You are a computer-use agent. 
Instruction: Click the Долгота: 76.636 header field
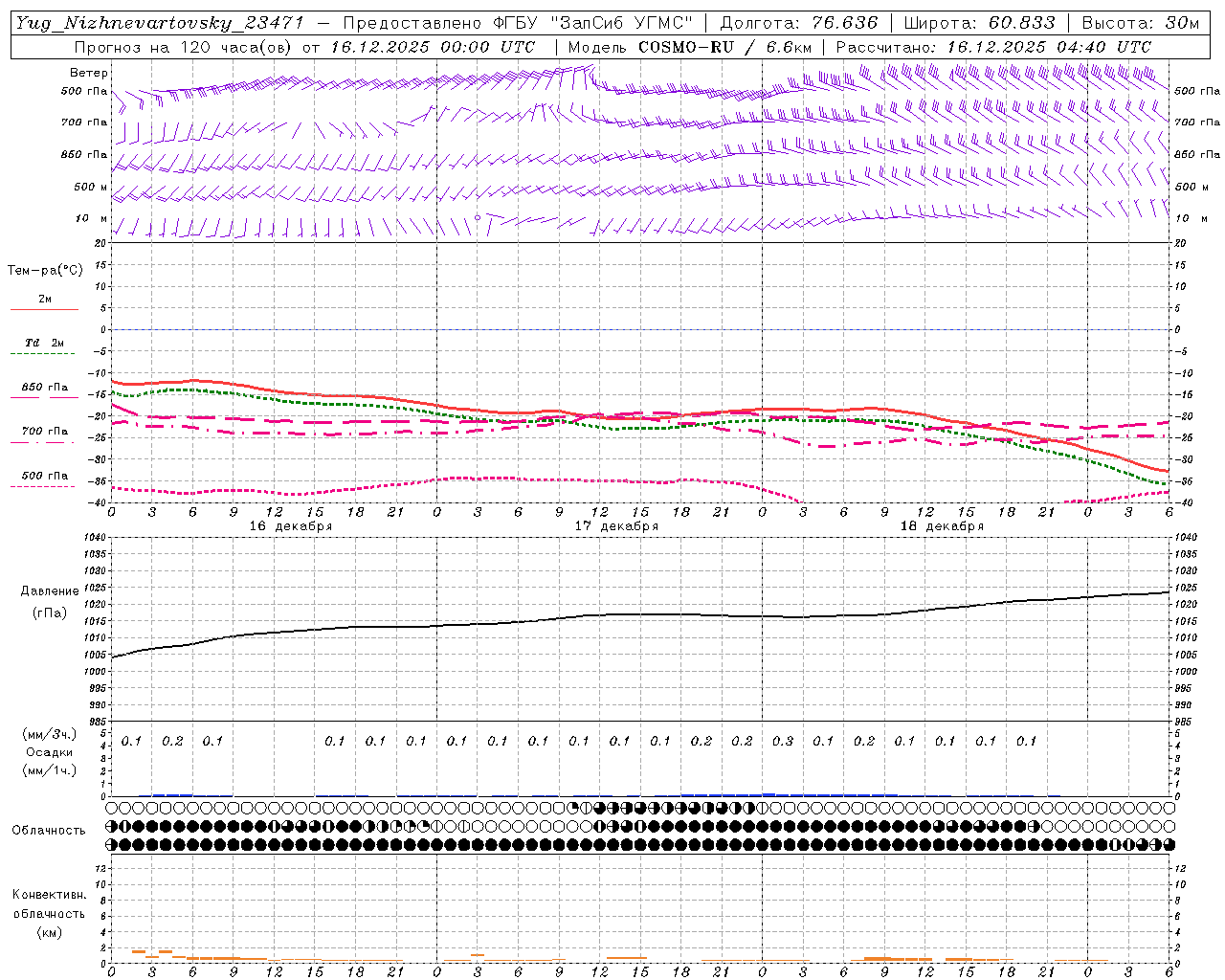(798, 24)
